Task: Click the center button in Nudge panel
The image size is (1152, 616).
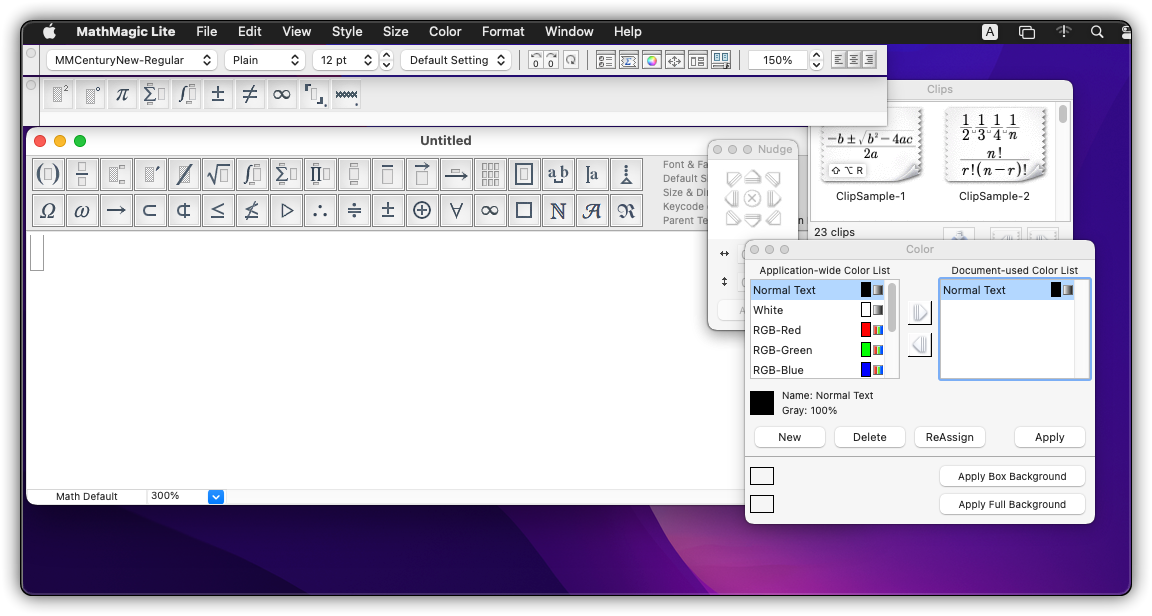Action: (752, 198)
